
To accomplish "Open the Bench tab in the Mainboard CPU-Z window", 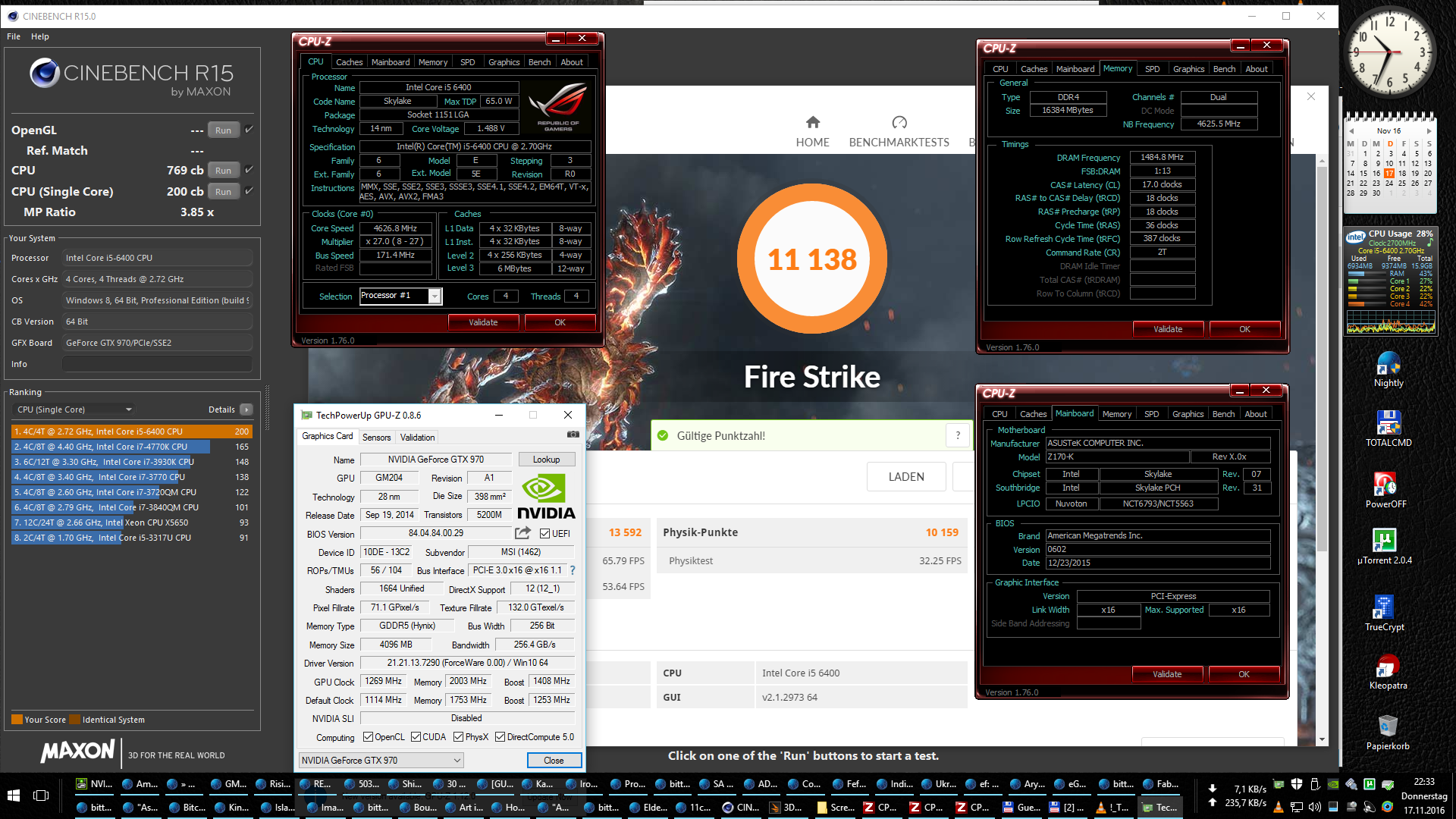I will (x=1223, y=414).
